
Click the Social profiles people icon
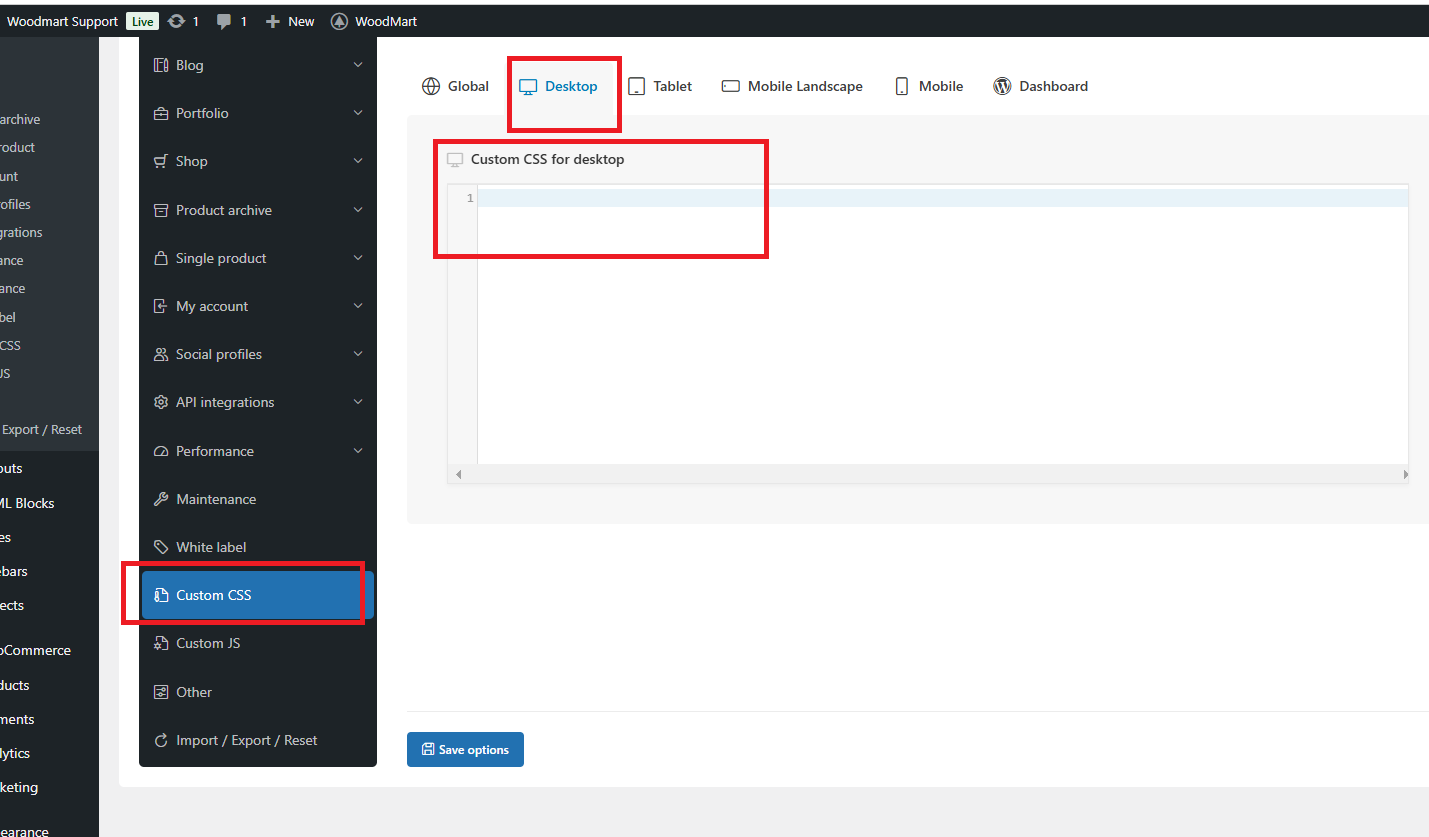(x=160, y=354)
